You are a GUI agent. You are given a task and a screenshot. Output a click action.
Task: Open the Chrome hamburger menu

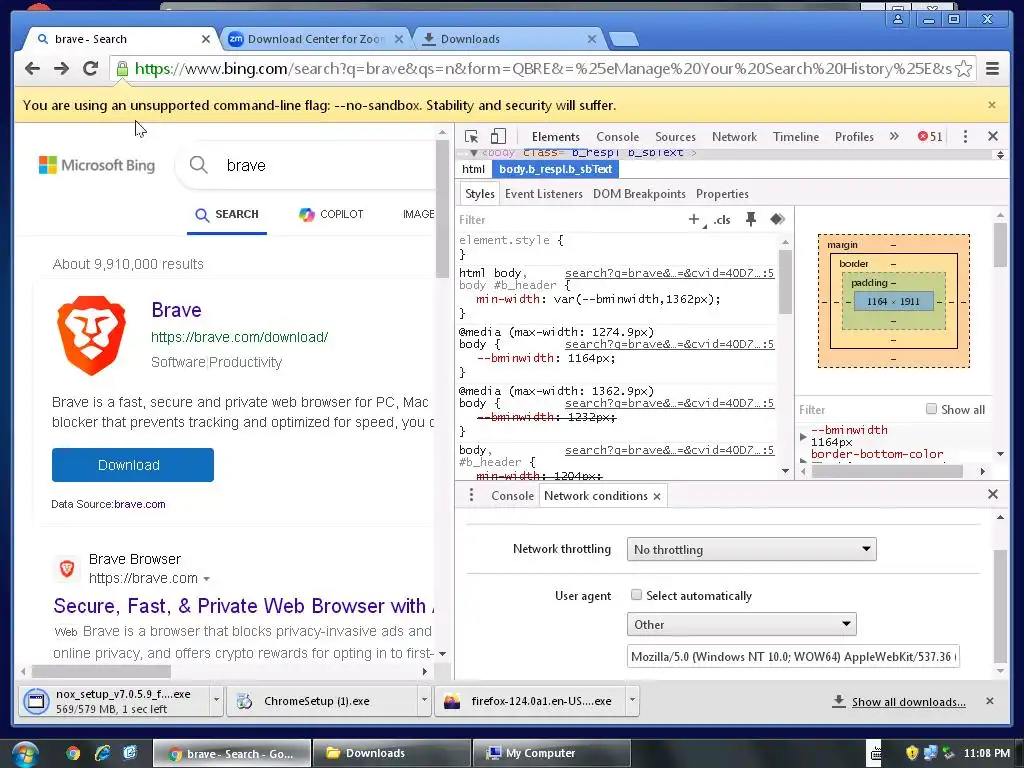pyautogui.click(x=992, y=69)
